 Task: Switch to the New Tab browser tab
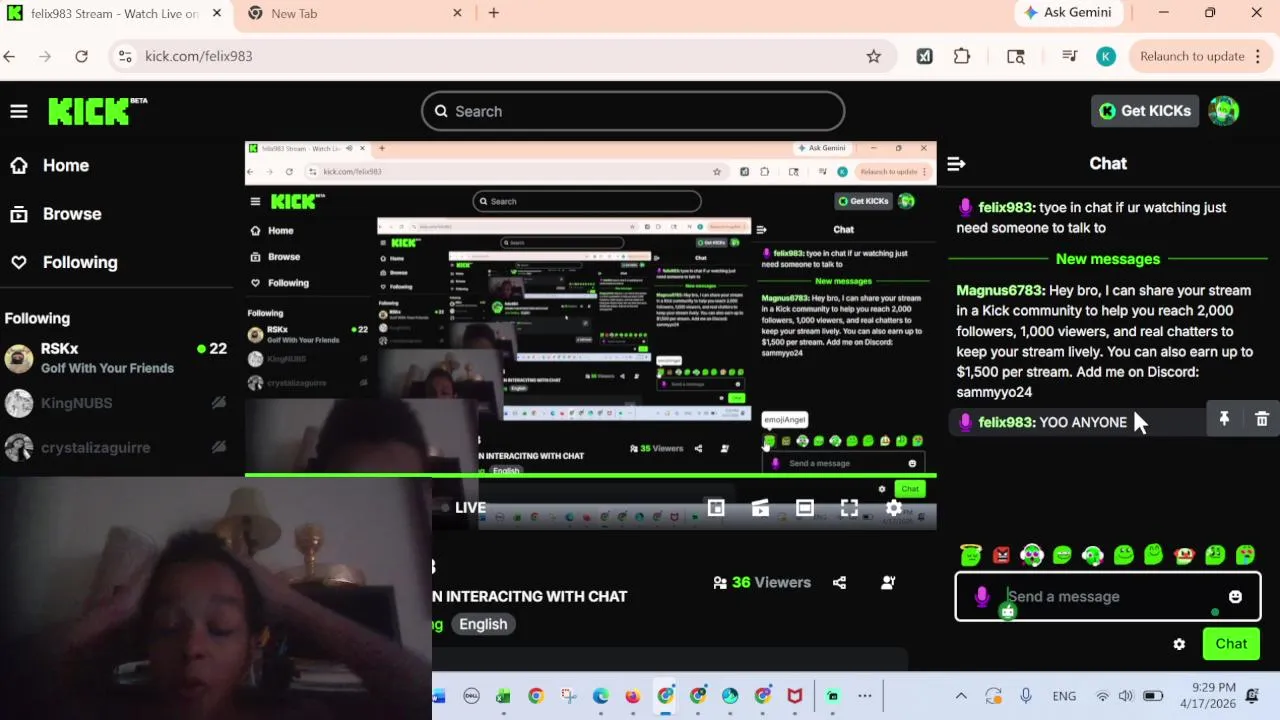pyautogui.click(x=294, y=13)
